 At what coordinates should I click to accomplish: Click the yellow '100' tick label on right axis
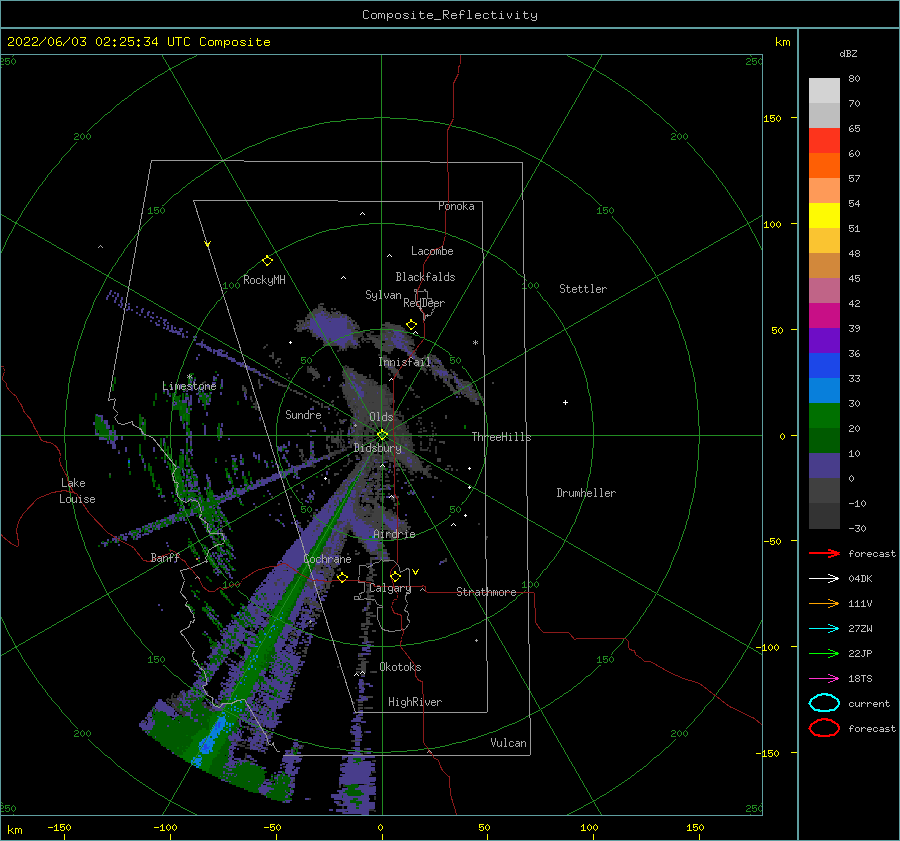pyautogui.click(x=772, y=224)
